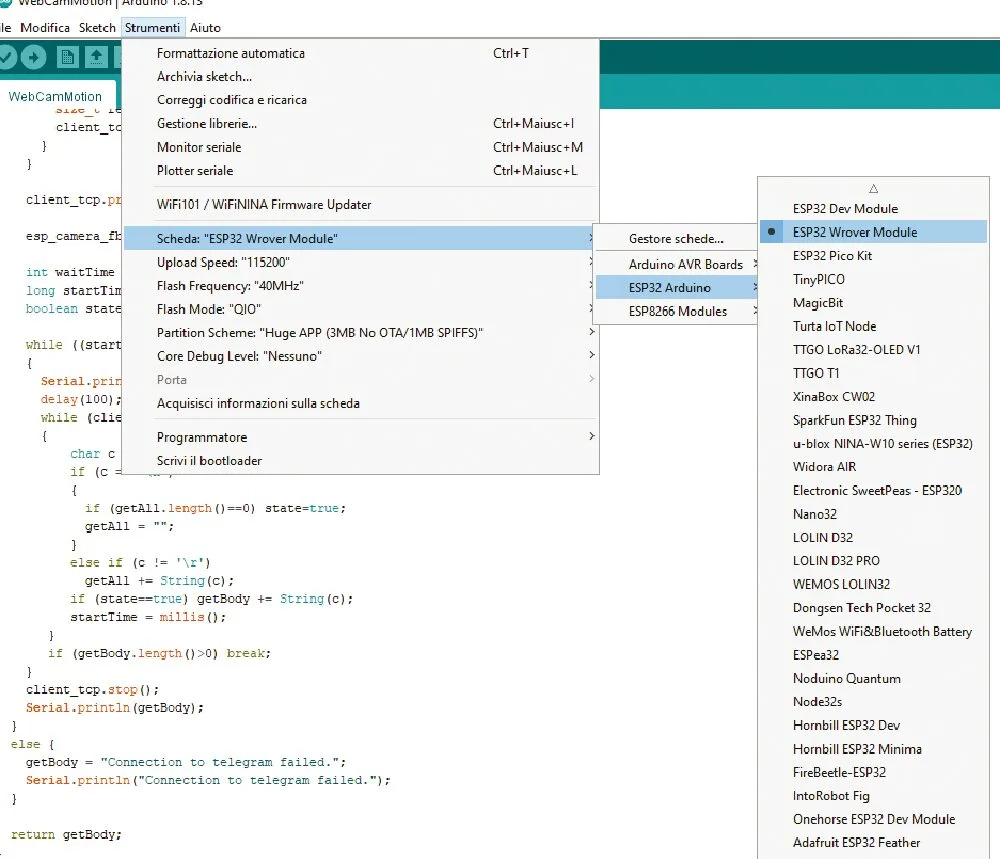Select Electronic SweetPeas ESP320 board
The height and width of the screenshot is (859, 1000).
tap(873, 490)
